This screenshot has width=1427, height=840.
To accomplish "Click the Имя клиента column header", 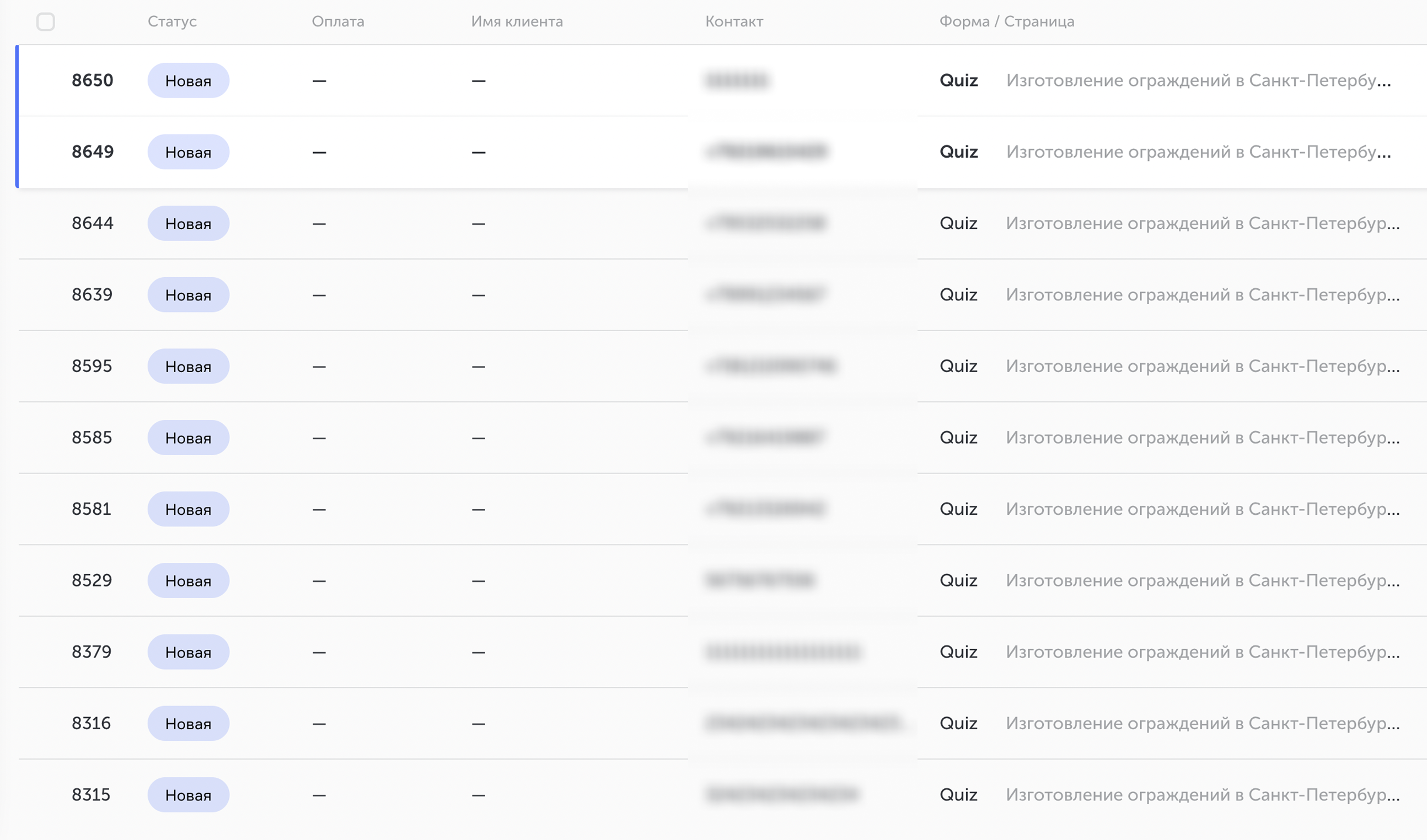I will pos(517,21).
